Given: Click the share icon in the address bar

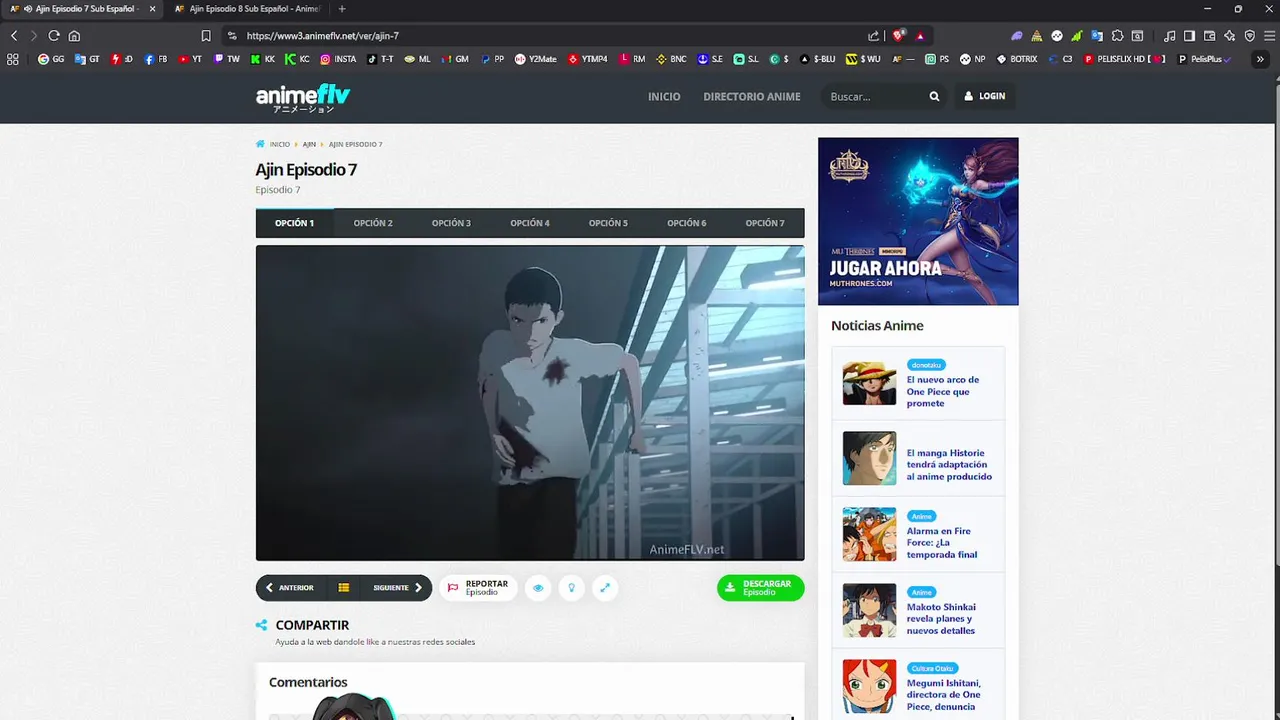Looking at the screenshot, I should coord(873,35).
